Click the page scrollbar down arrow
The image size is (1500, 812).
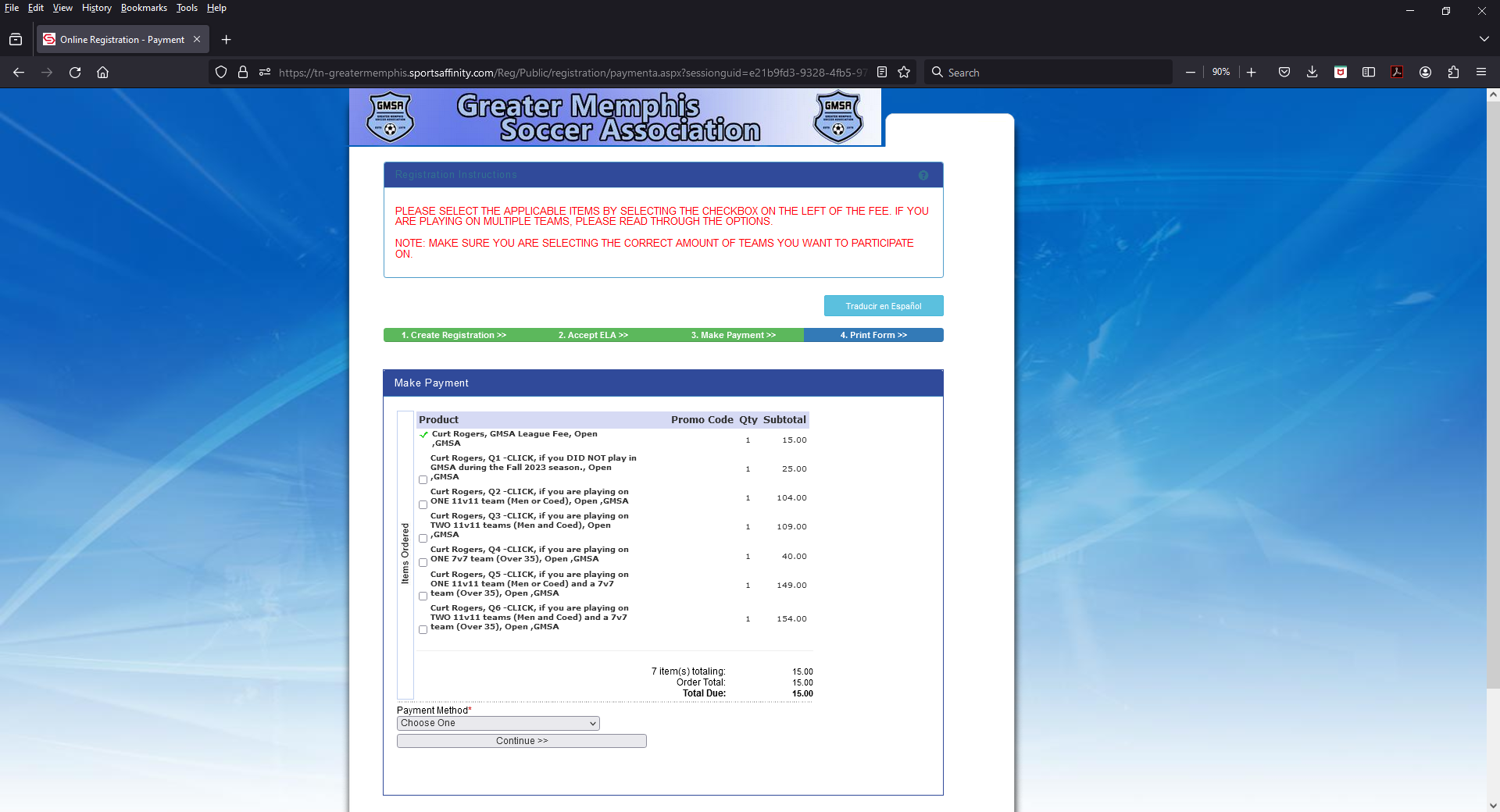click(1493, 805)
